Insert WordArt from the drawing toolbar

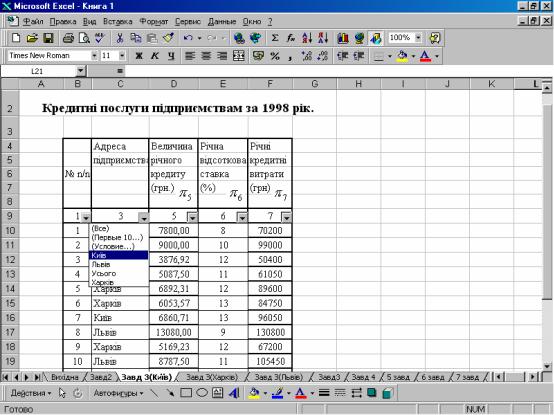[234, 393]
